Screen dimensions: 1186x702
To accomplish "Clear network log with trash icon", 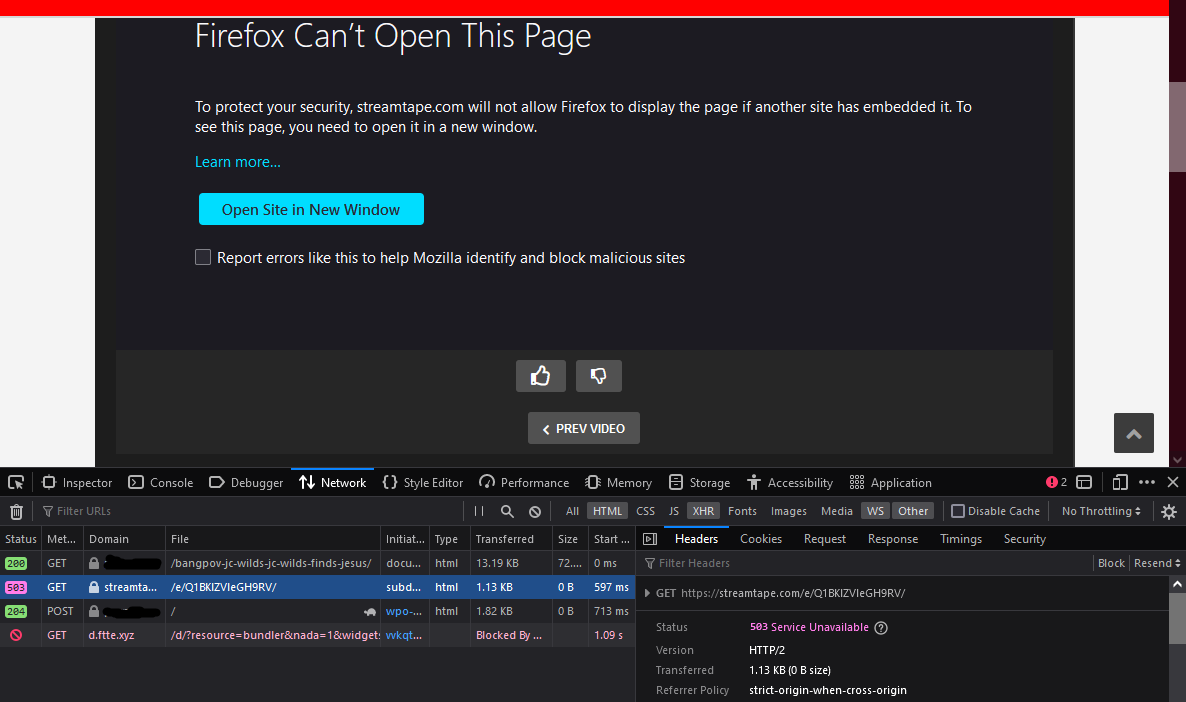I will 16,511.
